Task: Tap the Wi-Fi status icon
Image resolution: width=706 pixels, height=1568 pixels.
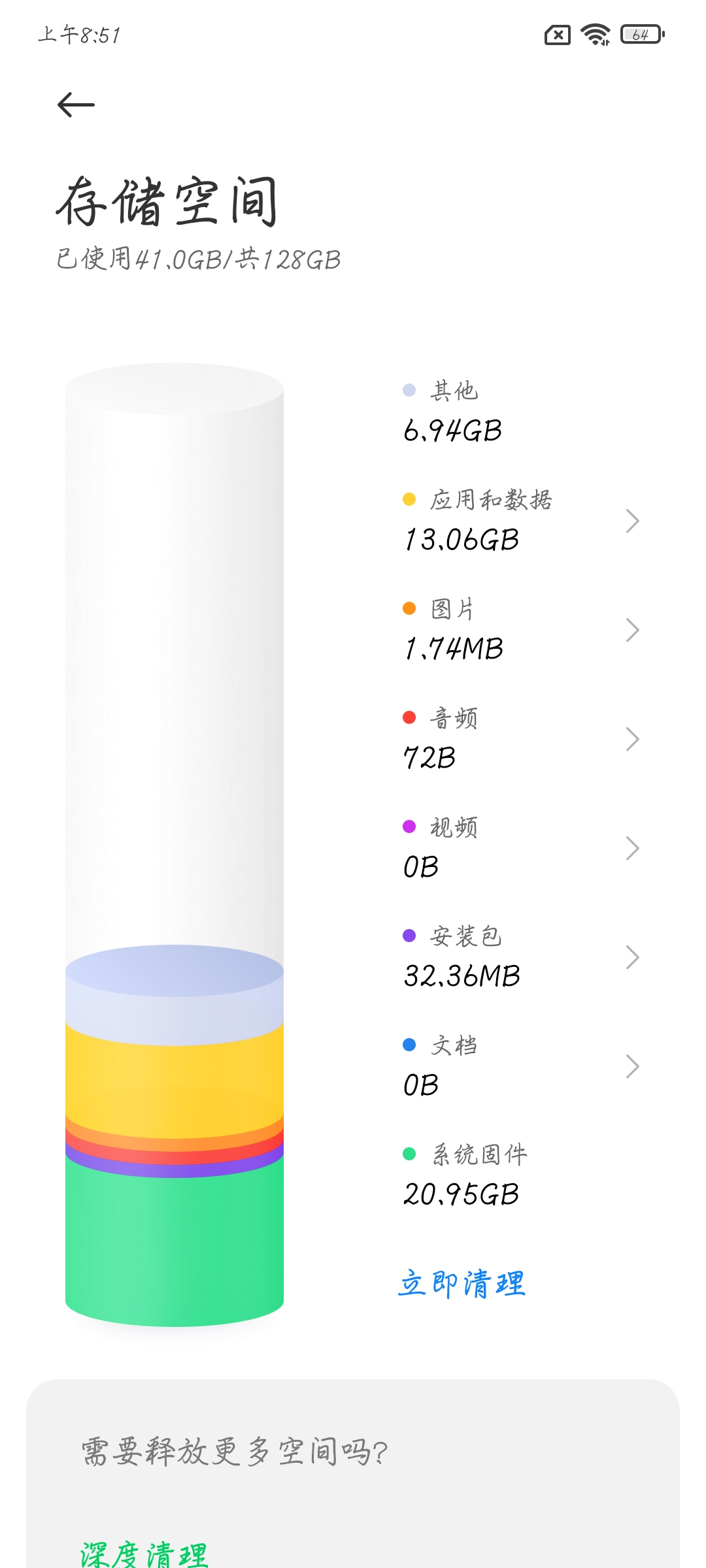Action: [596, 35]
